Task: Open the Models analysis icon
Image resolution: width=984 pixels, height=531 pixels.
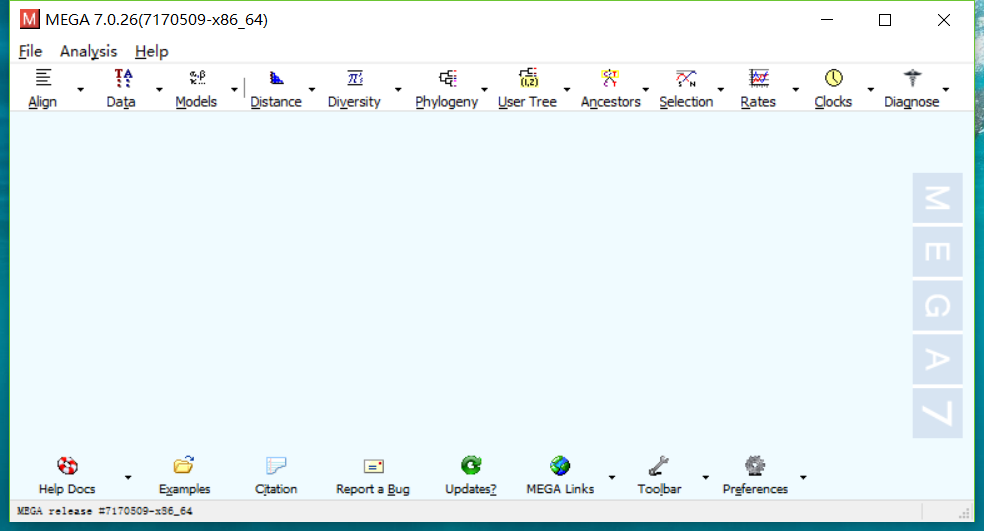Action: 197,78
